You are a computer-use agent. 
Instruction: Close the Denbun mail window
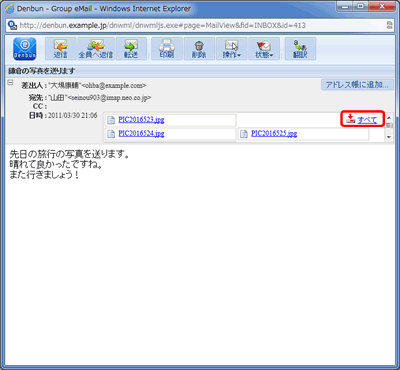(x=382, y=7)
